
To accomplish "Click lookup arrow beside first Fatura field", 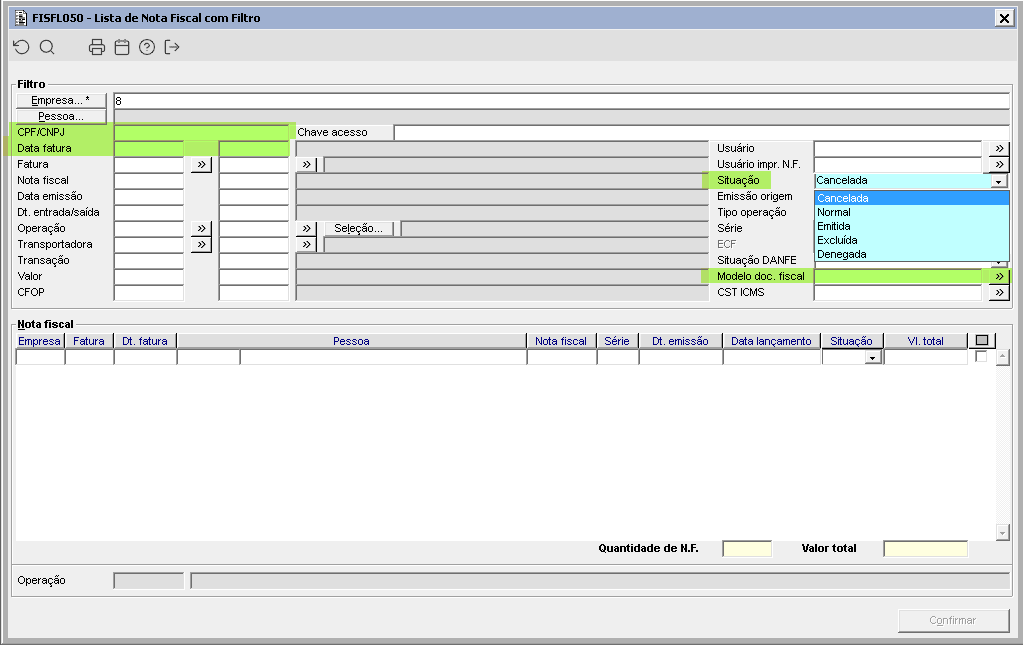I will [x=201, y=164].
